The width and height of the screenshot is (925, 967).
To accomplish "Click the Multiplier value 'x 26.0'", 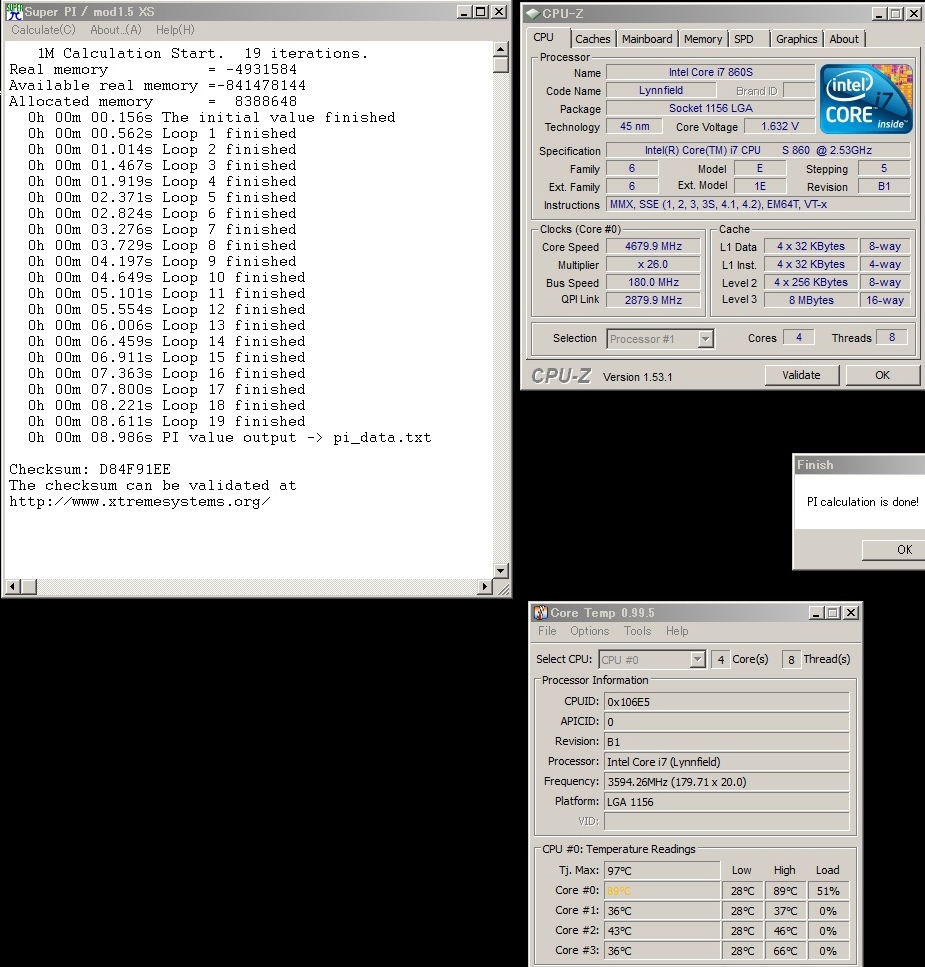I will pos(653,264).
